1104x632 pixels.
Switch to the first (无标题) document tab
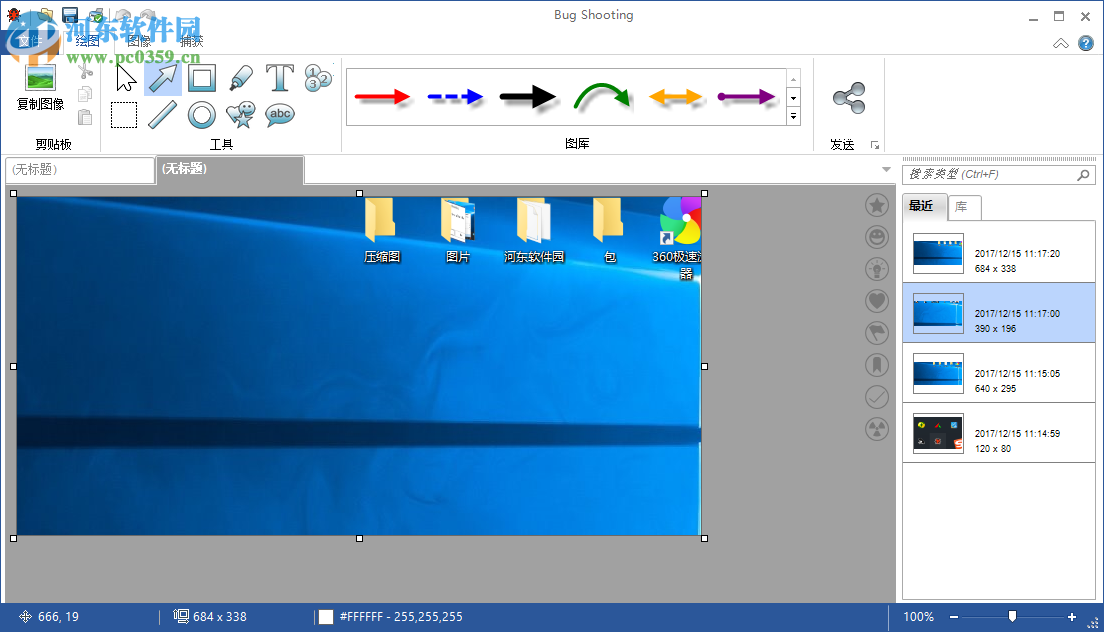(x=80, y=170)
